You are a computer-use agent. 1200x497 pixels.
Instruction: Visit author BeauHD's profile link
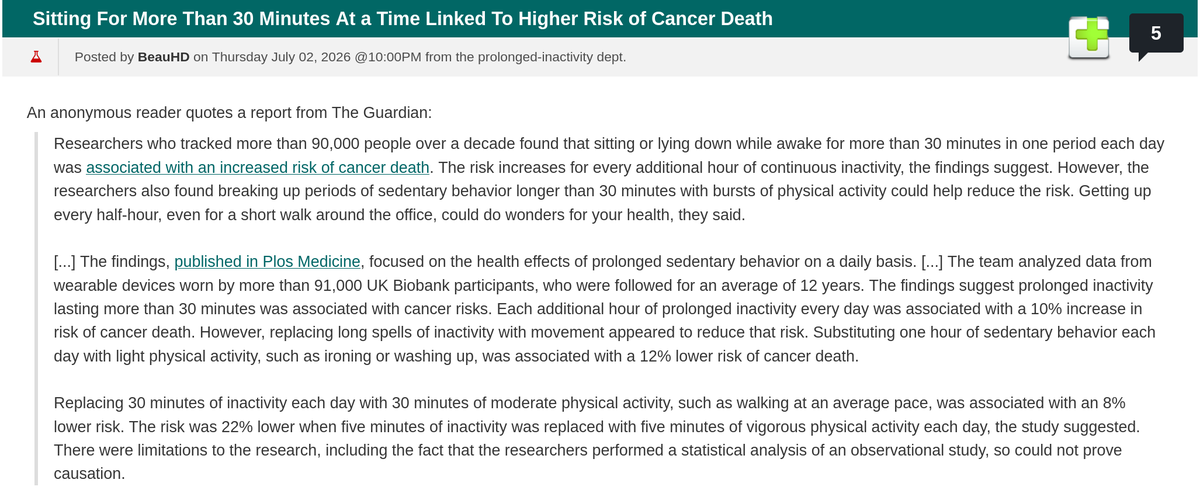pos(164,57)
